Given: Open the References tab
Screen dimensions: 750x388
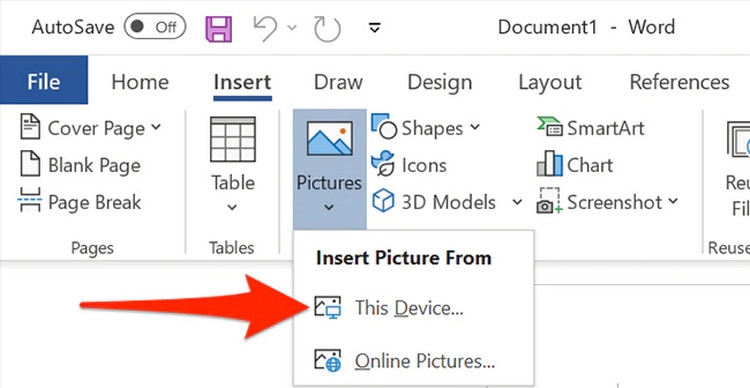Looking at the screenshot, I should [x=679, y=82].
